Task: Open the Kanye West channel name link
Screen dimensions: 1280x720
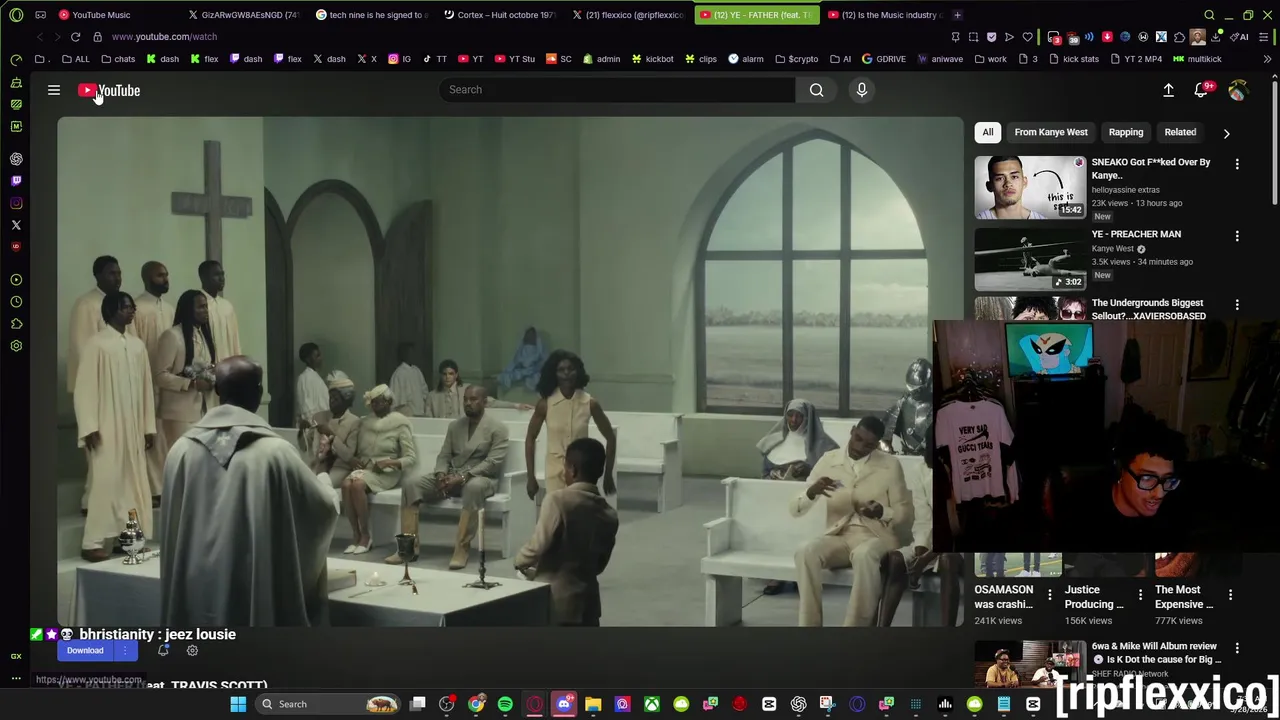Action: coord(1113,249)
